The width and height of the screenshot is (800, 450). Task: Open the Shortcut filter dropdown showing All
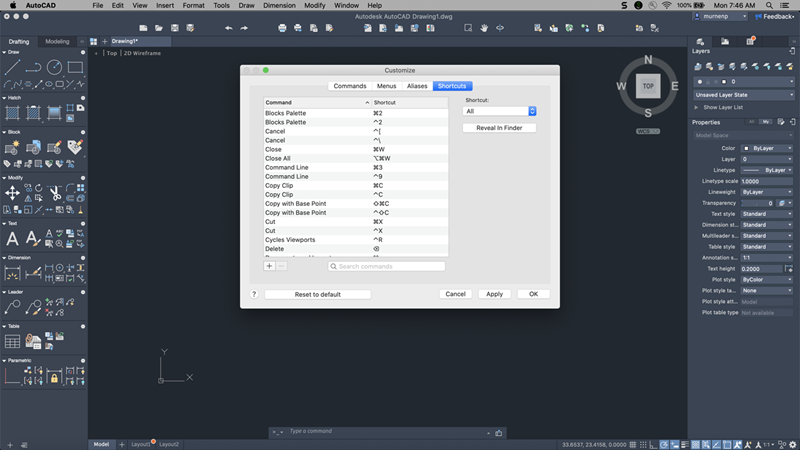click(499, 111)
